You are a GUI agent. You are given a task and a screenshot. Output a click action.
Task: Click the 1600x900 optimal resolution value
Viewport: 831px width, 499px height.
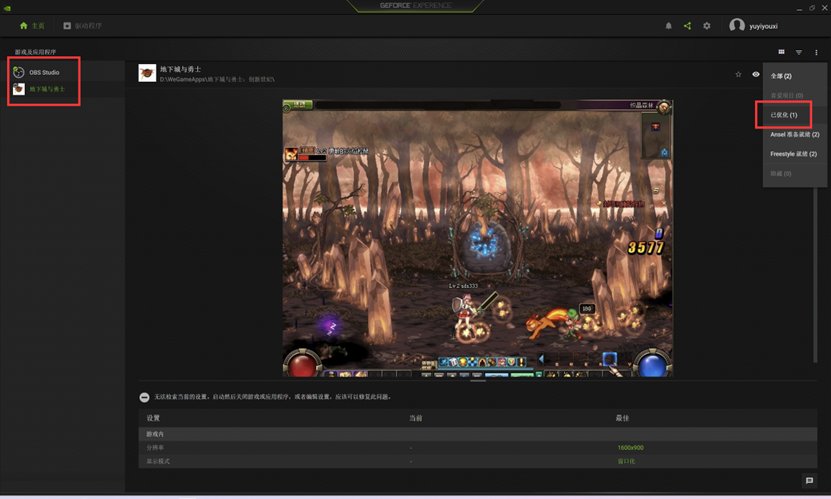tap(630, 448)
